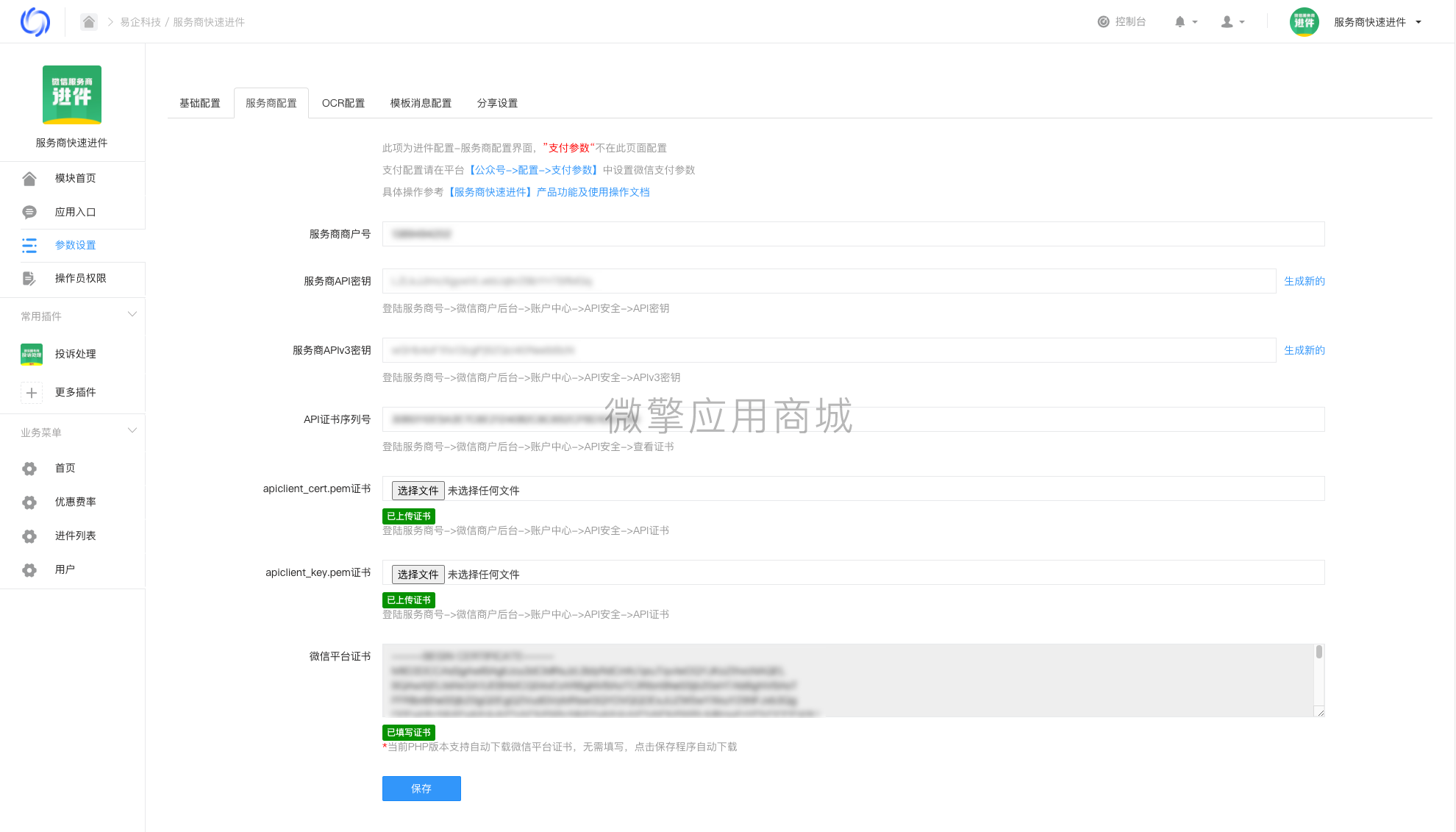Click 生成新的 next to 服务商API密钥
Image resolution: width=1456 pixels, height=832 pixels.
coord(1303,280)
